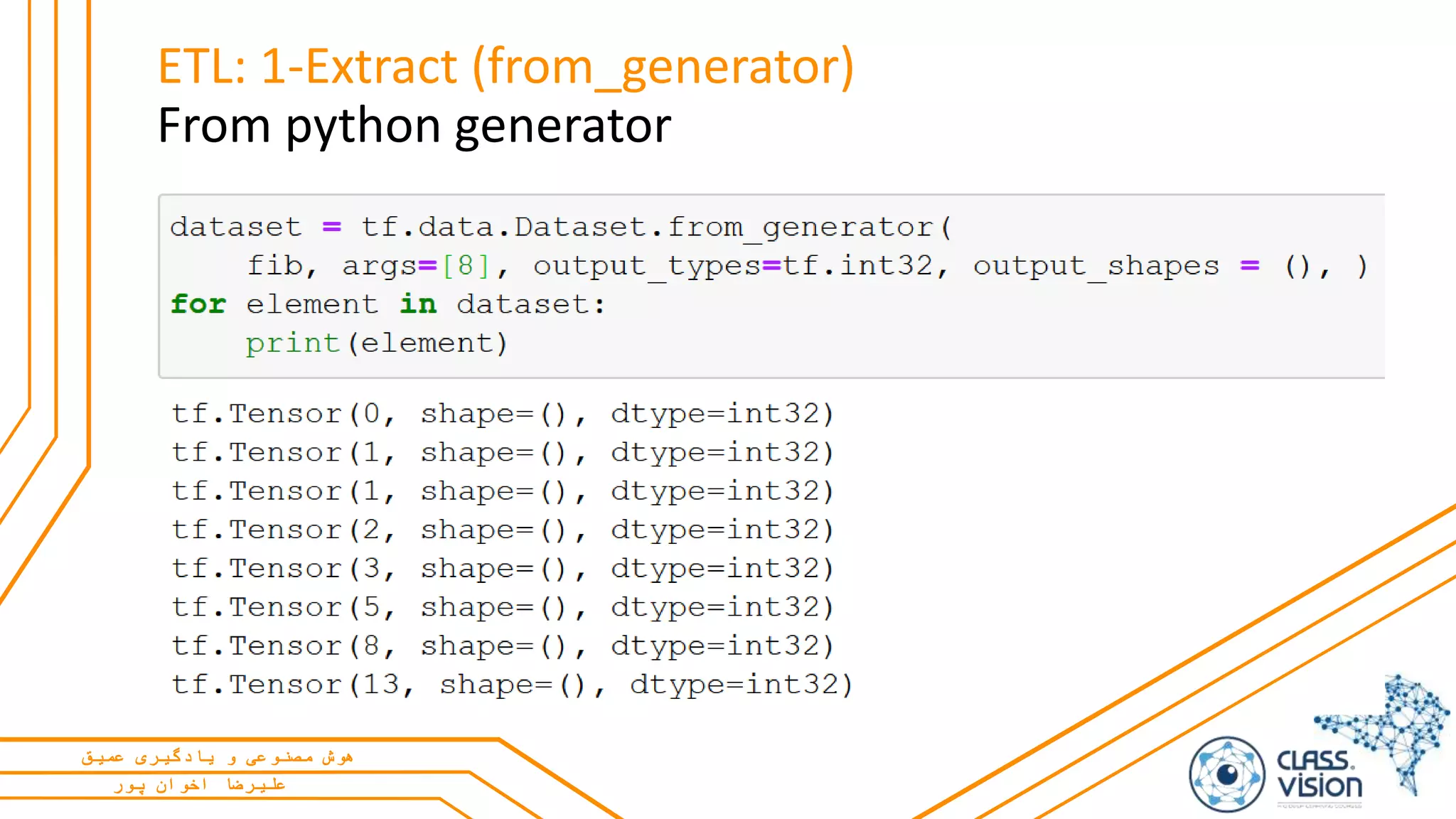Click the output line tf.Tensor(2
The image size is (1456, 819).
(x=502, y=530)
